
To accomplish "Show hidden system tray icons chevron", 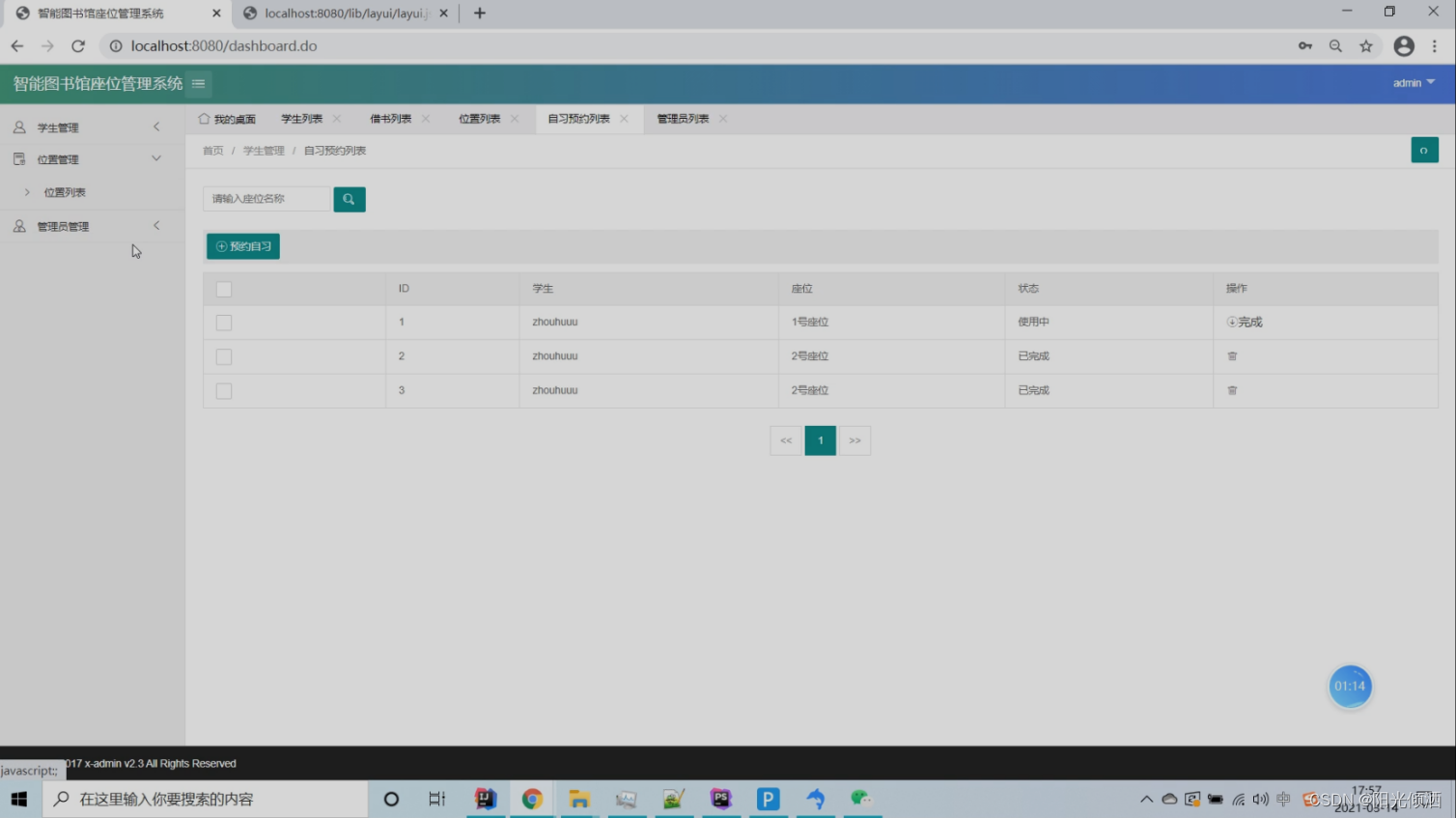I will (x=1146, y=799).
